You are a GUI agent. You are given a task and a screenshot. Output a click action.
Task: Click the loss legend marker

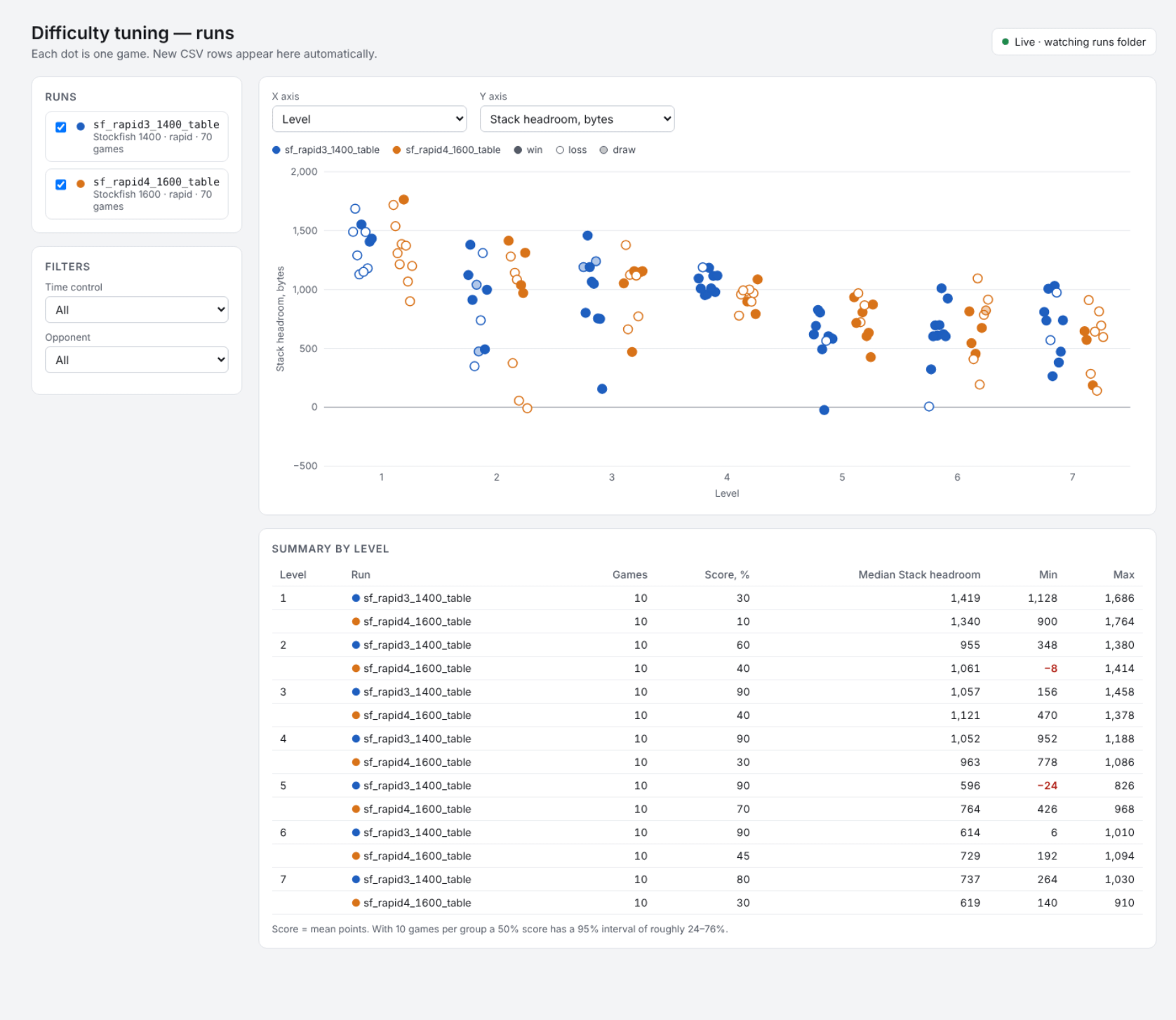560,150
